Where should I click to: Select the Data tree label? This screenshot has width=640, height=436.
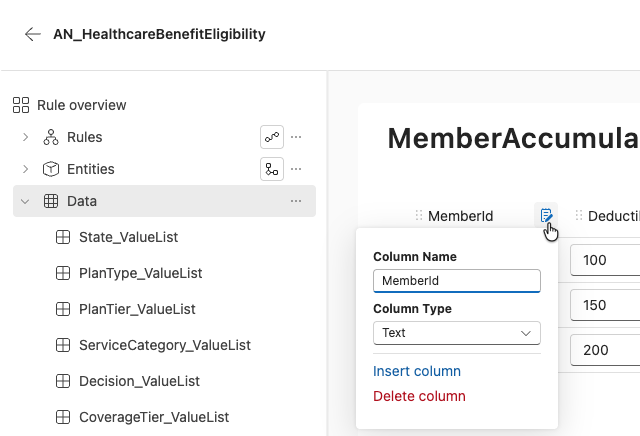[x=82, y=201]
